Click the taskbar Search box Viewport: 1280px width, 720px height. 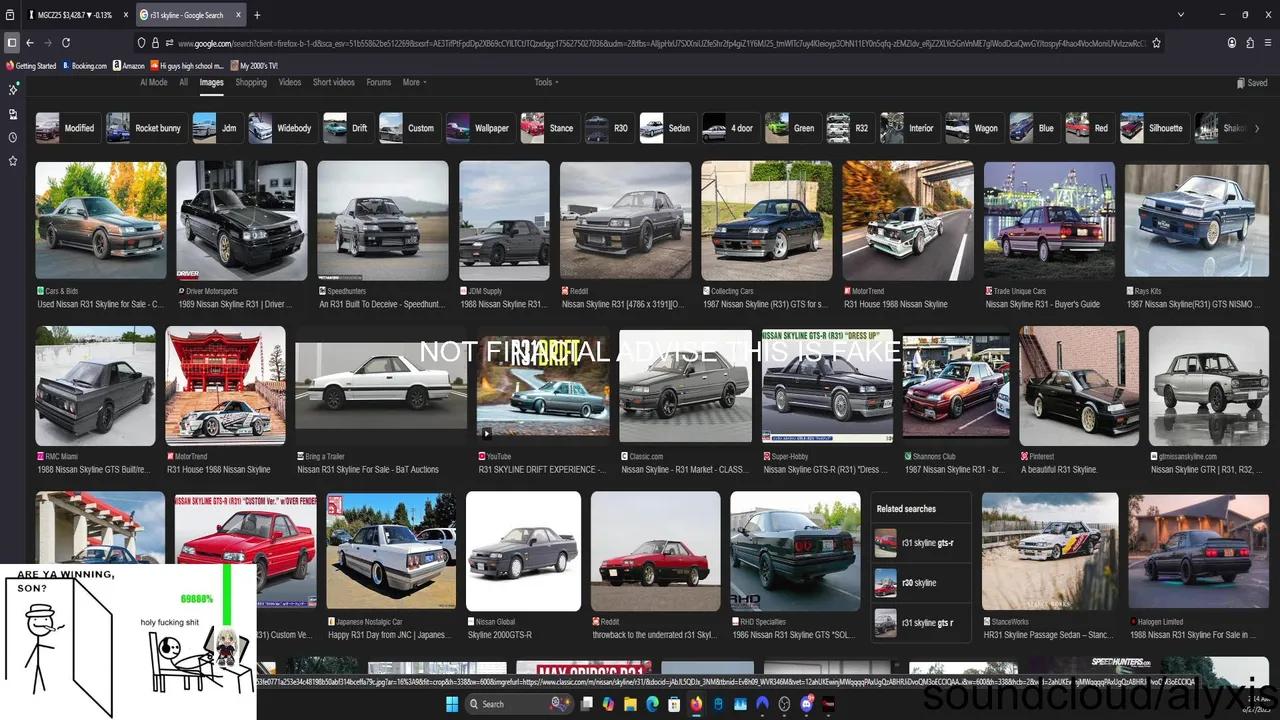[x=520, y=704]
